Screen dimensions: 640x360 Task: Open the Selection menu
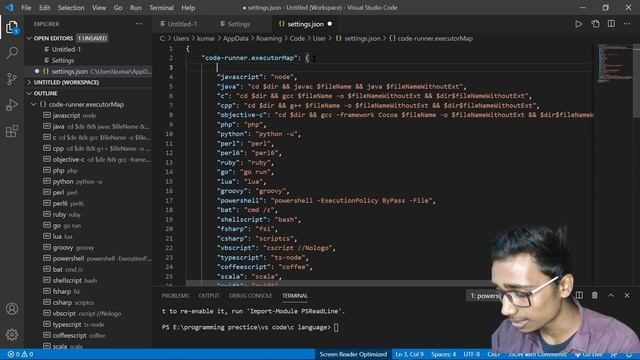(71, 8)
